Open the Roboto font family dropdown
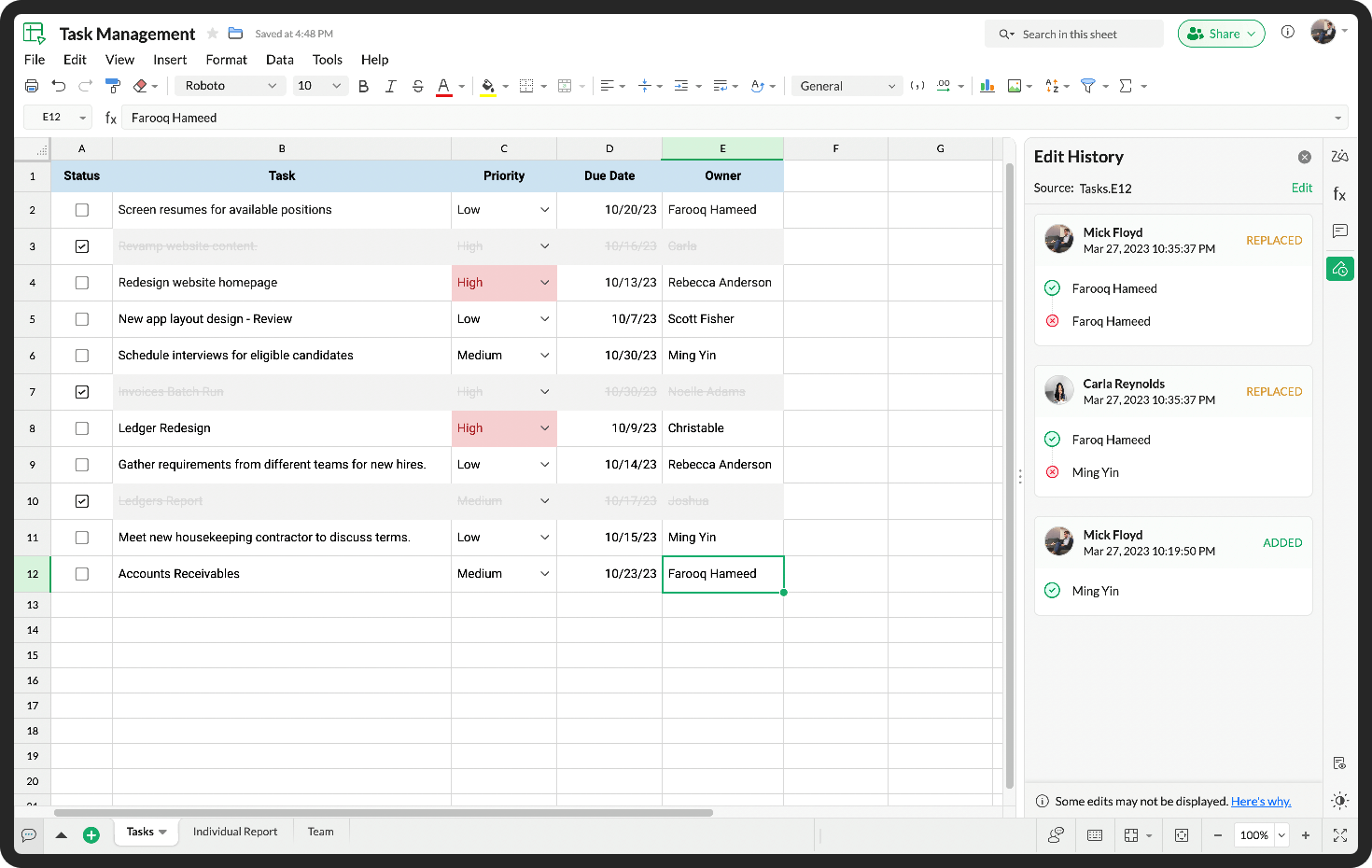This screenshot has width=1372, height=868. click(x=231, y=86)
